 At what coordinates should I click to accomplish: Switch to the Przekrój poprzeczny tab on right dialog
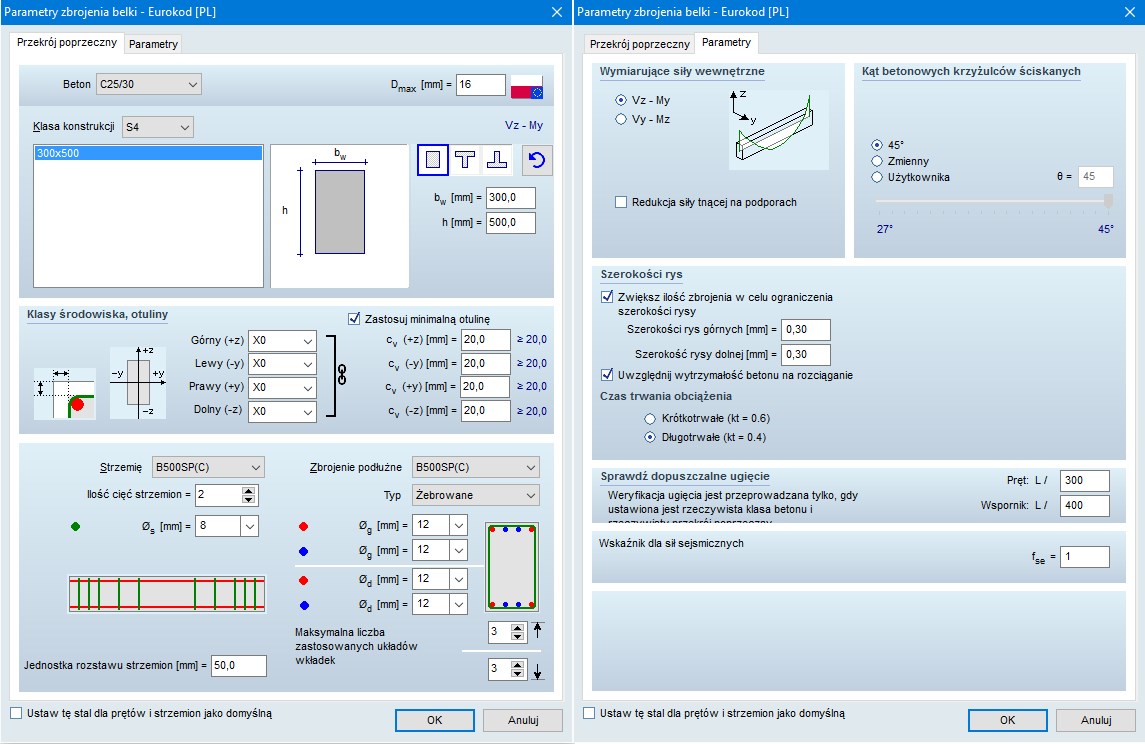point(641,44)
